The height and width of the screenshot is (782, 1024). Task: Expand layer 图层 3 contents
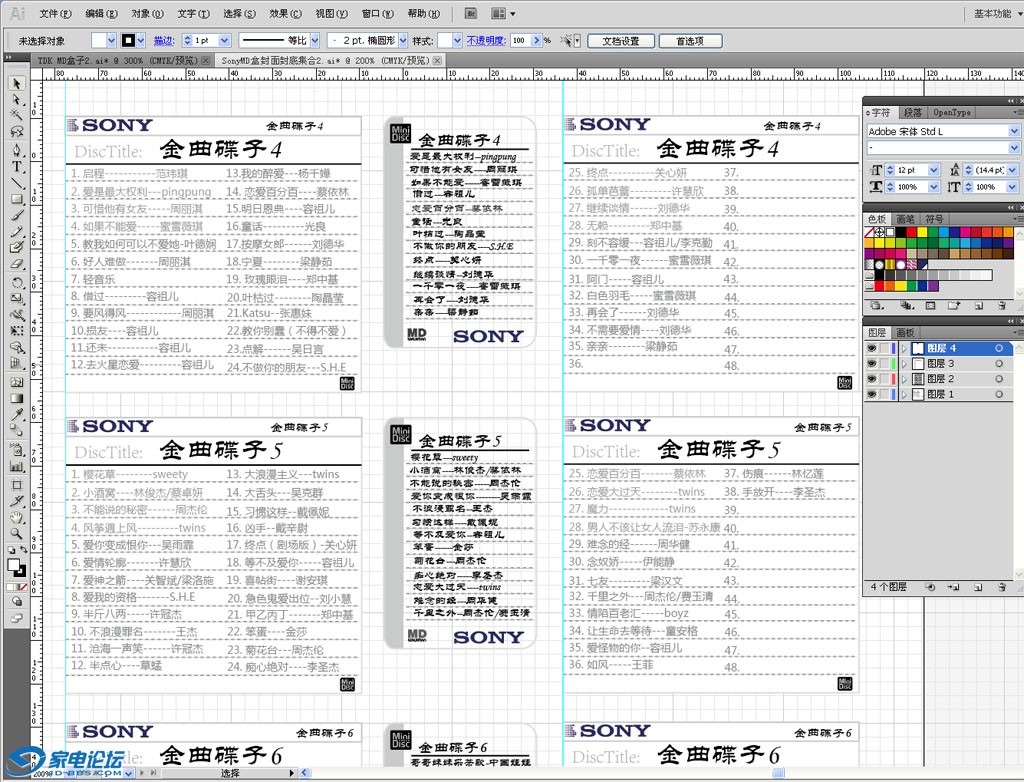(904, 363)
